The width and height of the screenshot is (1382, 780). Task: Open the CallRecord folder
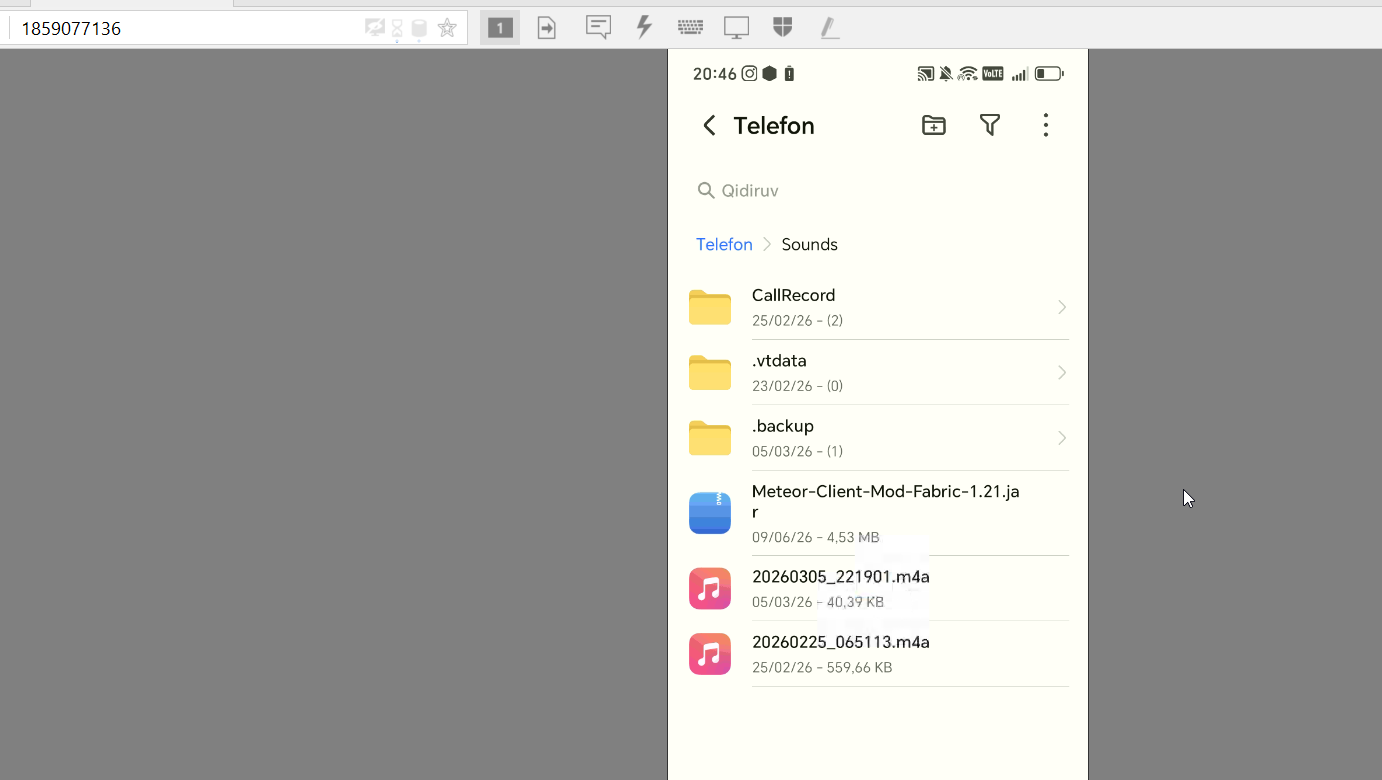(x=878, y=307)
